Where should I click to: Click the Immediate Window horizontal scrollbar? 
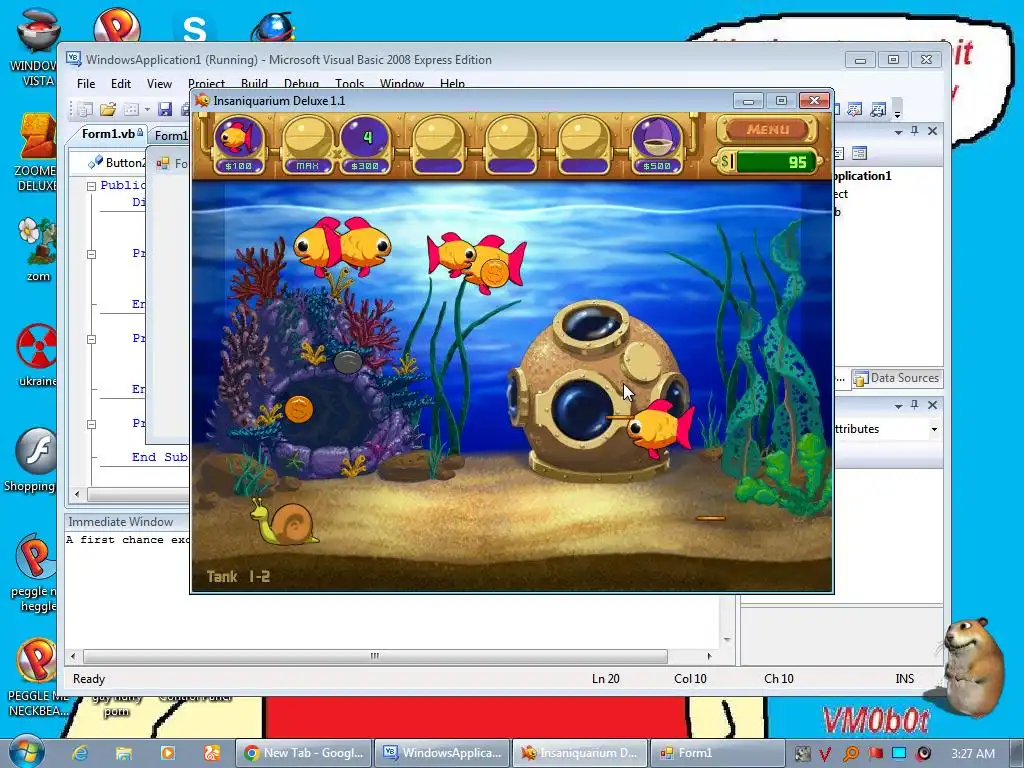(x=376, y=656)
